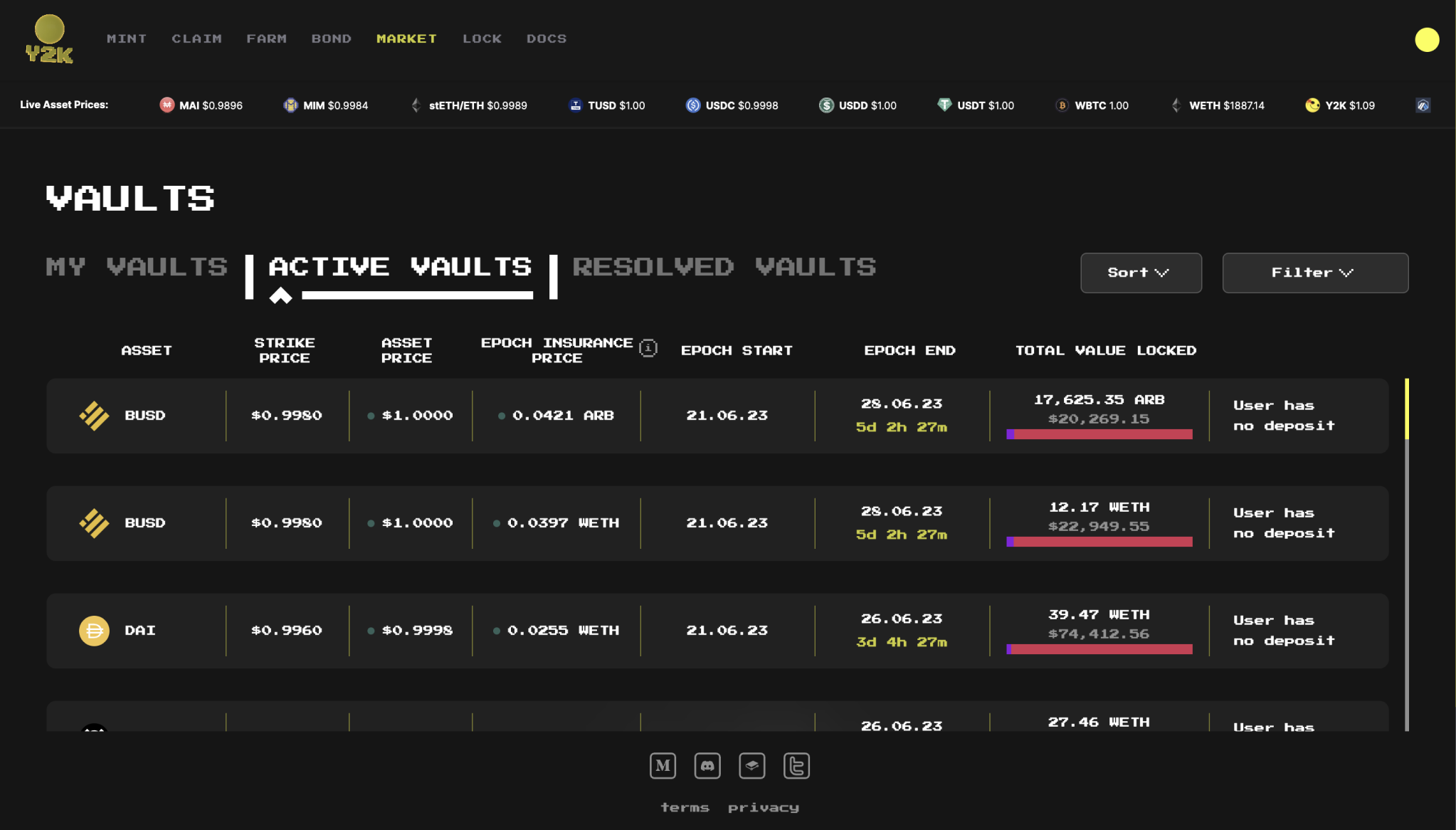Click the $74,412.56 locked value
The width and height of the screenshot is (1456, 830).
click(1098, 634)
